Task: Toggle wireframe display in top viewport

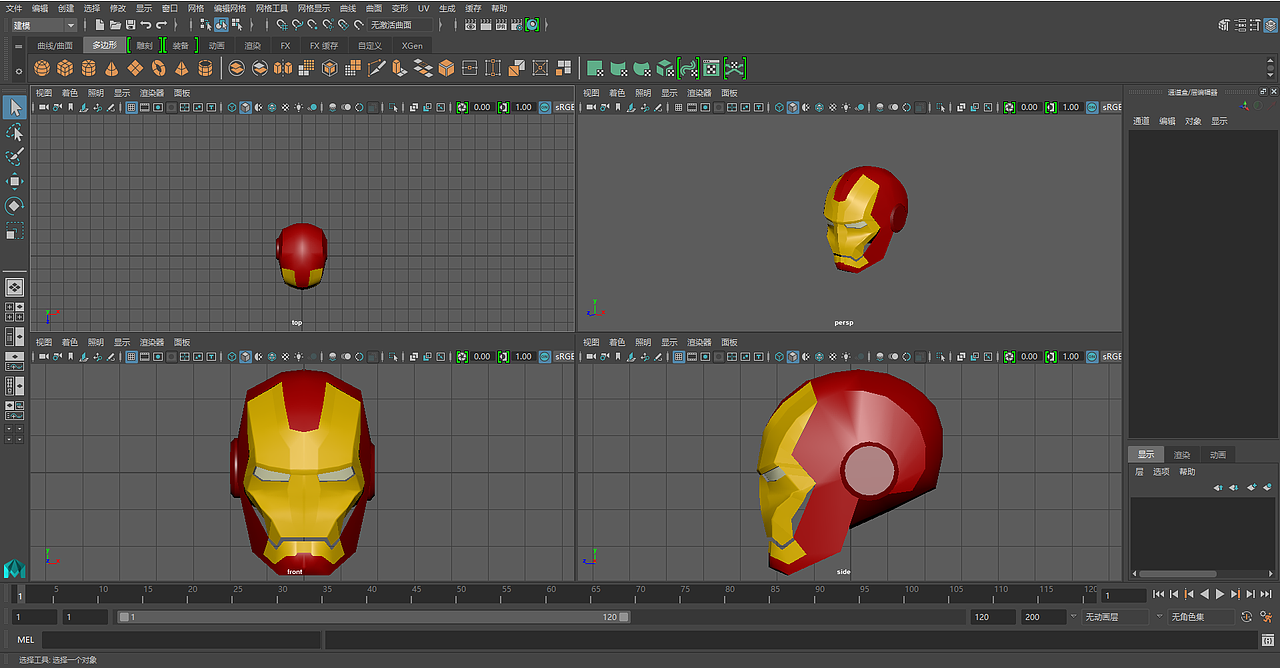Action: click(x=232, y=107)
